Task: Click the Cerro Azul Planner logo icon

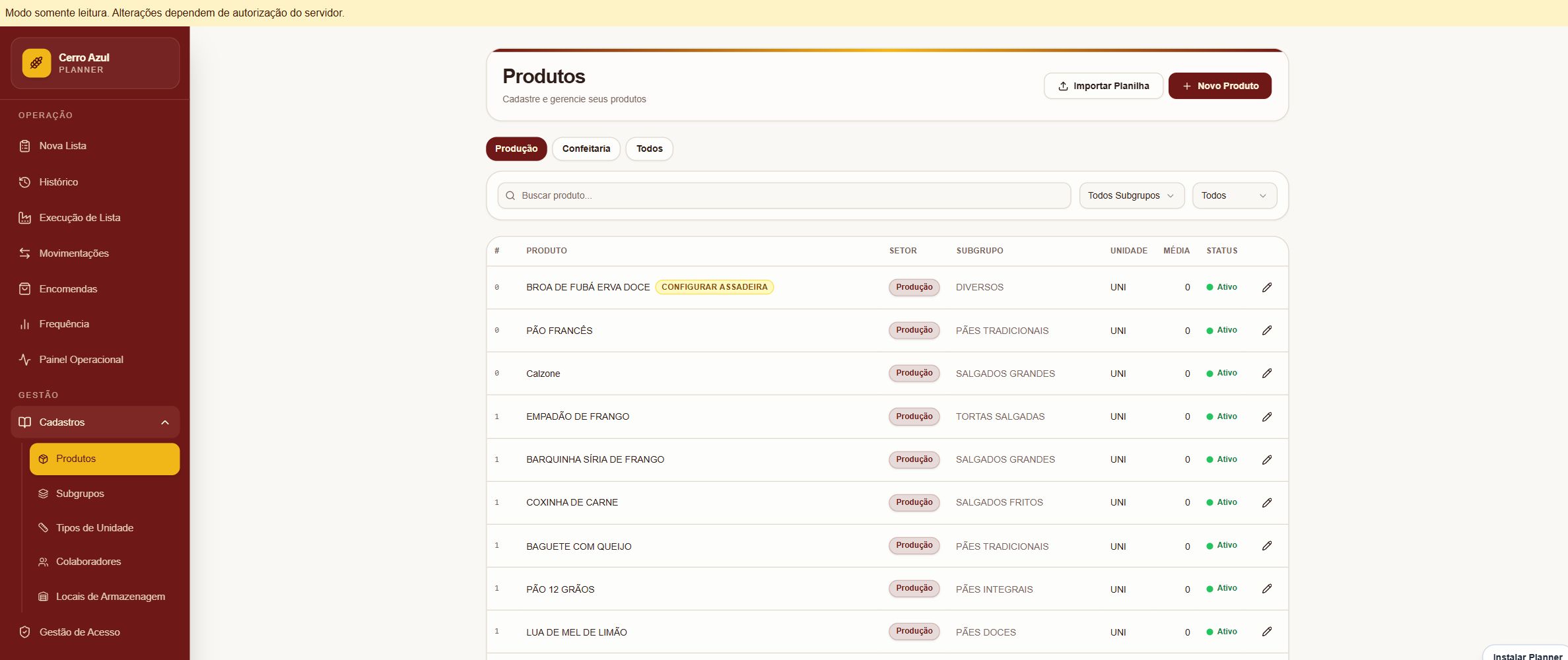Action: pos(36,63)
